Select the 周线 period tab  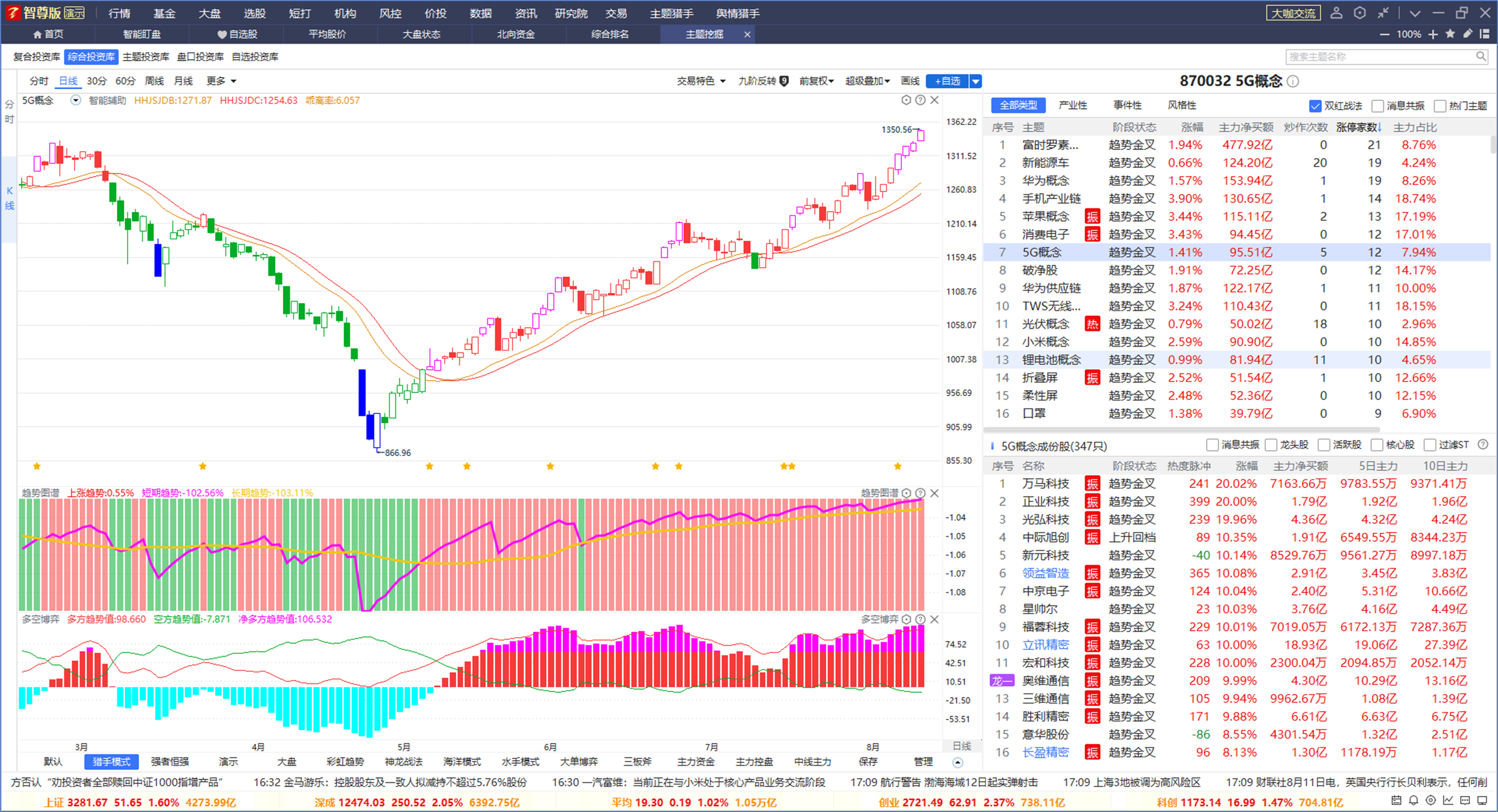[x=154, y=81]
